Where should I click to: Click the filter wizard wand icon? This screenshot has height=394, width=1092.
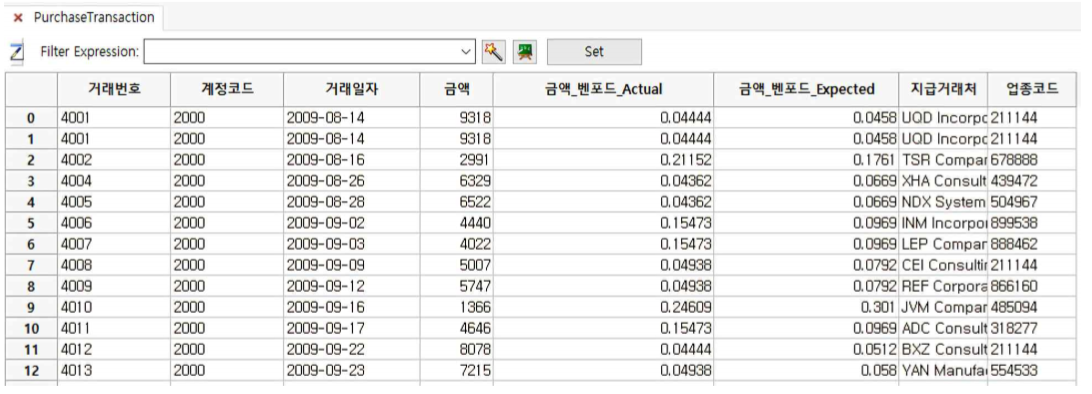point(494,52)
